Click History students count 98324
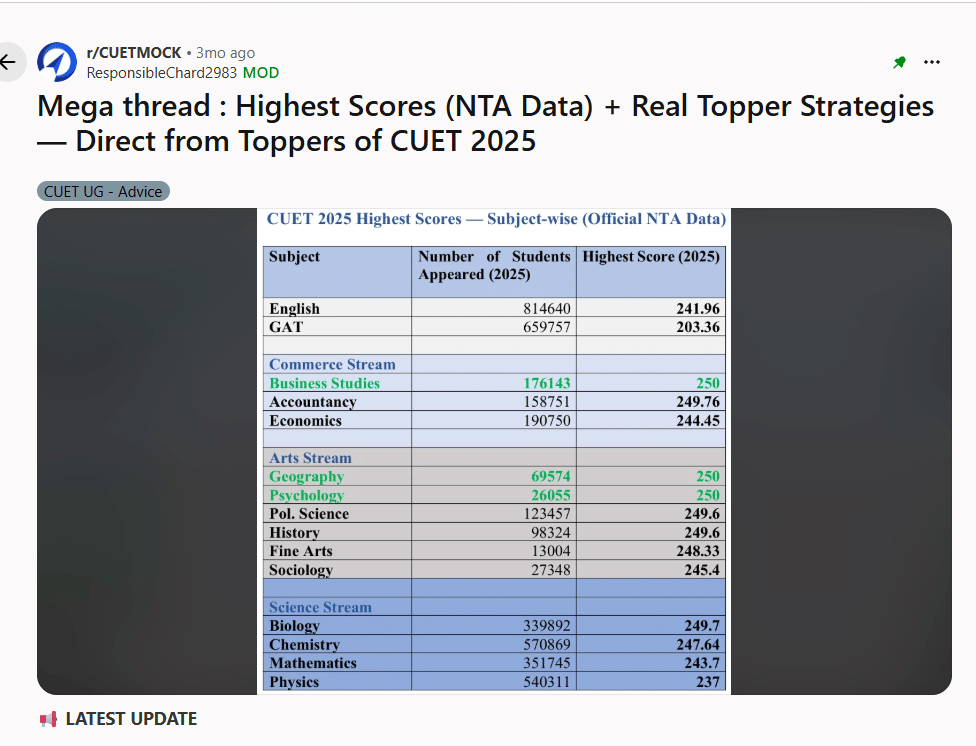The height and width of the screenshot is (746, 976). click(x=550, y=532)
